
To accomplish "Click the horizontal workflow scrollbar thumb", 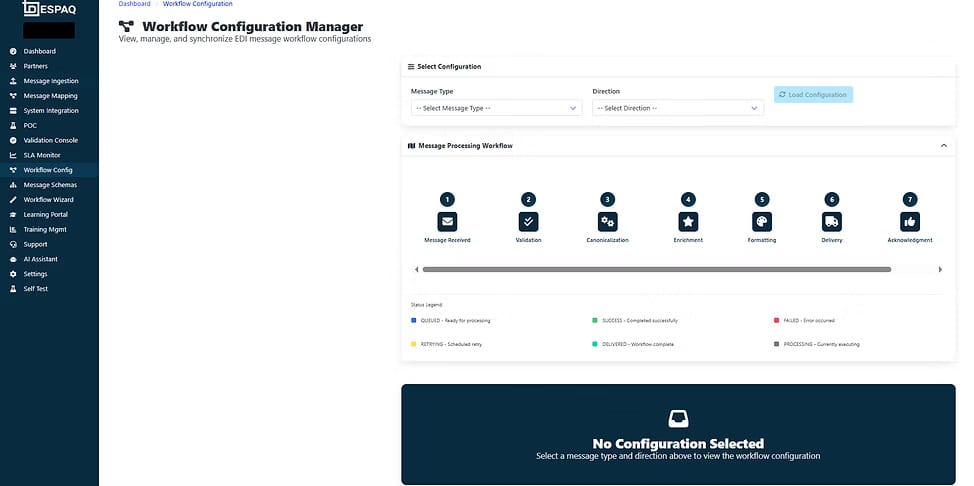I will coord(657,270).
